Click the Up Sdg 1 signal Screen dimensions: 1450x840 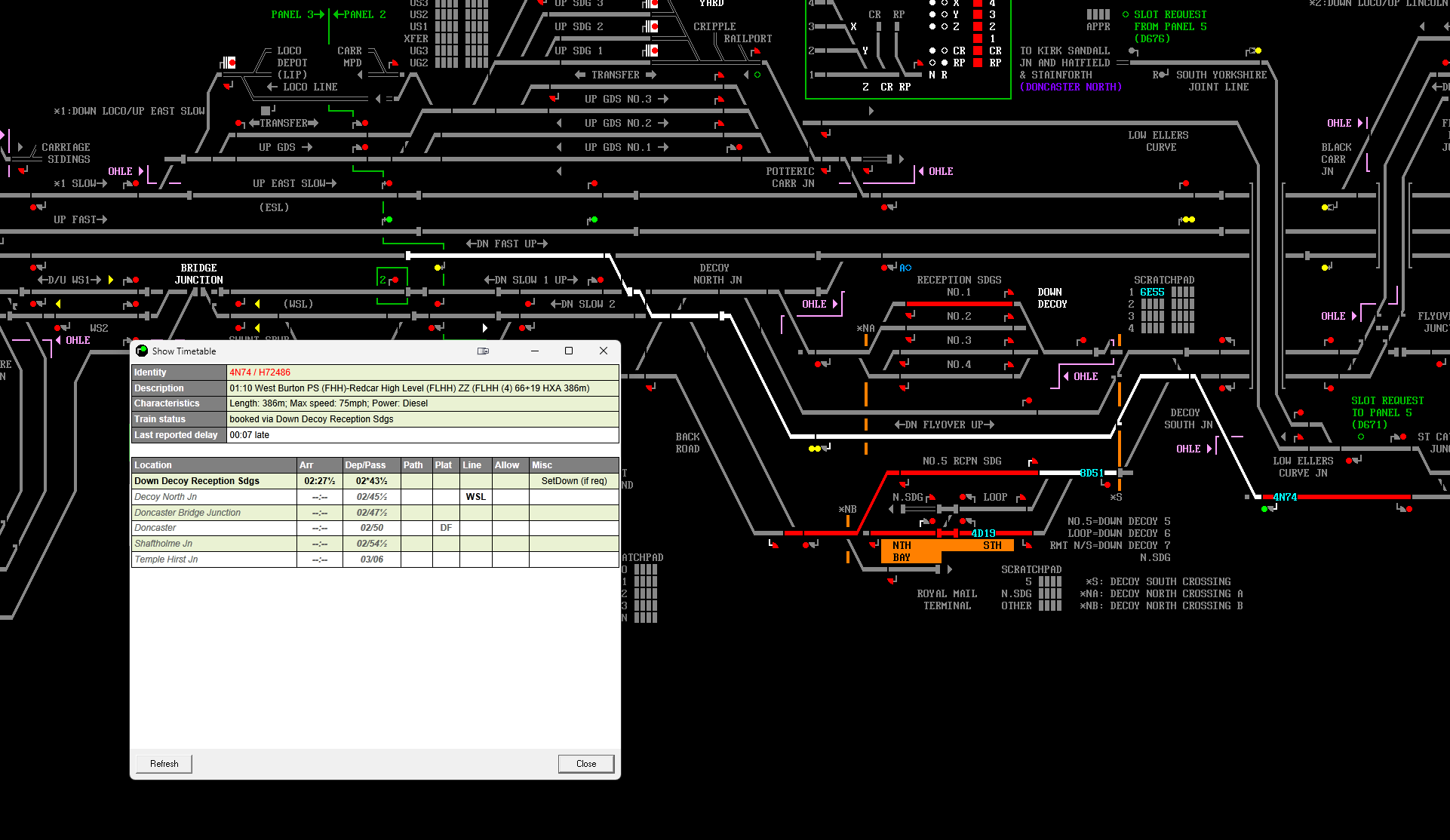pyautogui.click(x=653, y=51)
